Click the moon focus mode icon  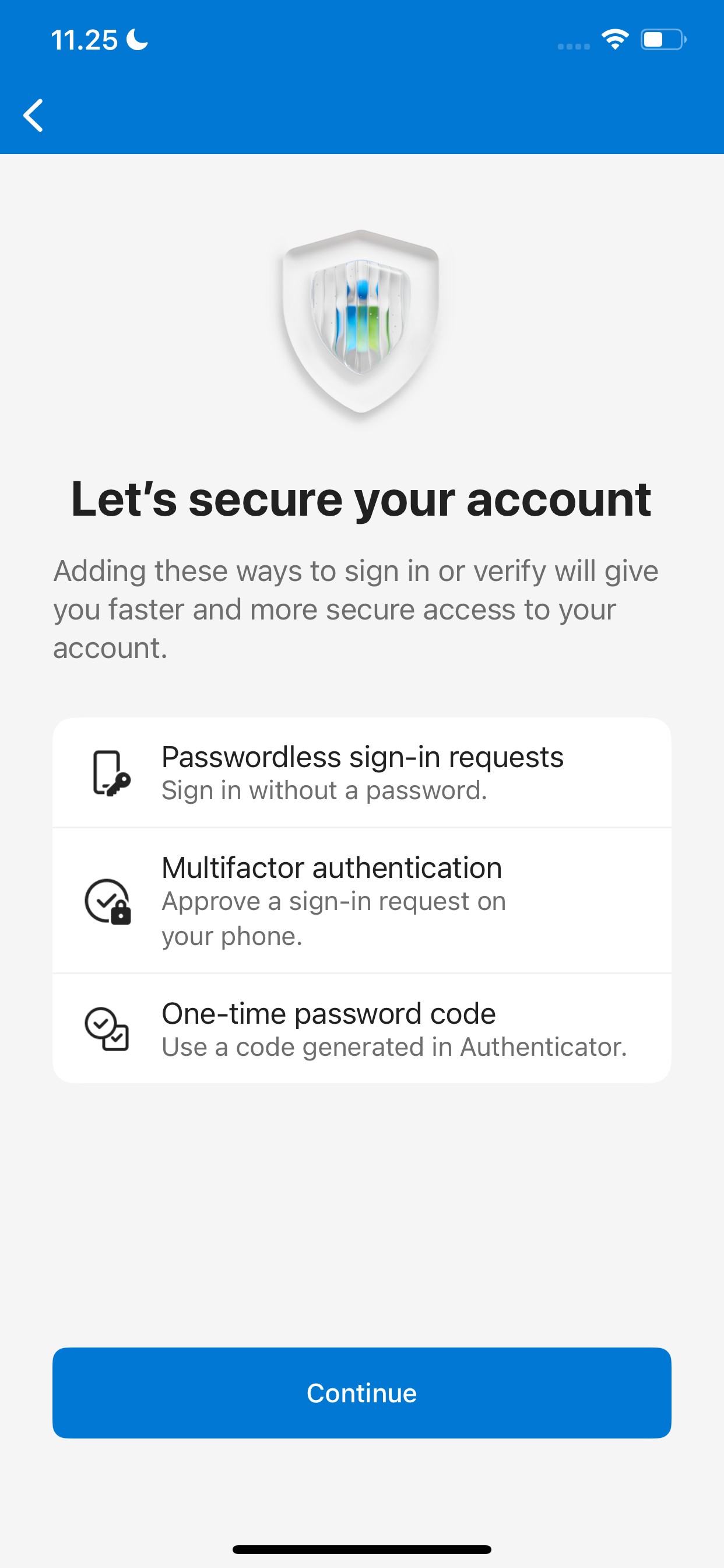click(137, 40)
